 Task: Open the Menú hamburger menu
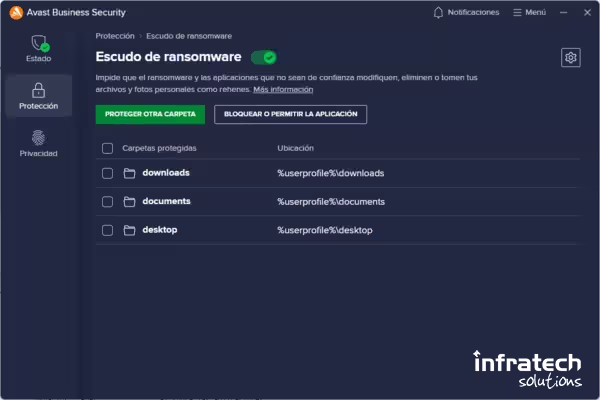tap(530, 13)
